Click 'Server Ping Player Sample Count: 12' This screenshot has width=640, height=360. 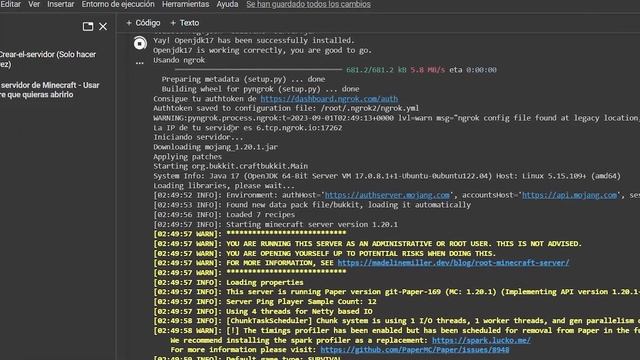(265, 302)
